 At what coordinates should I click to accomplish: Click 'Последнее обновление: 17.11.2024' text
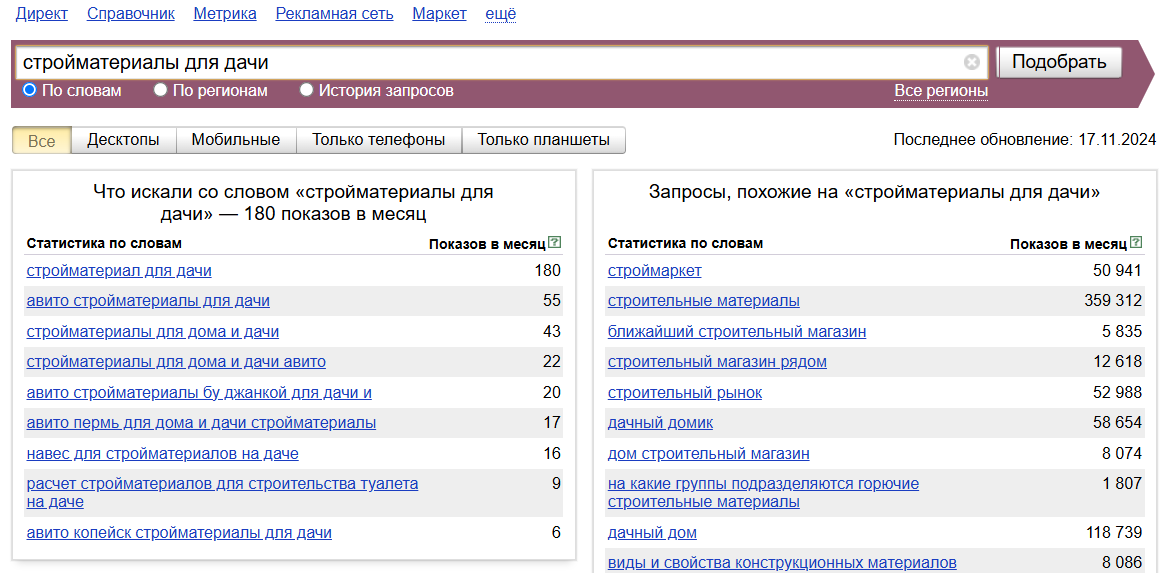[1025, 139]
